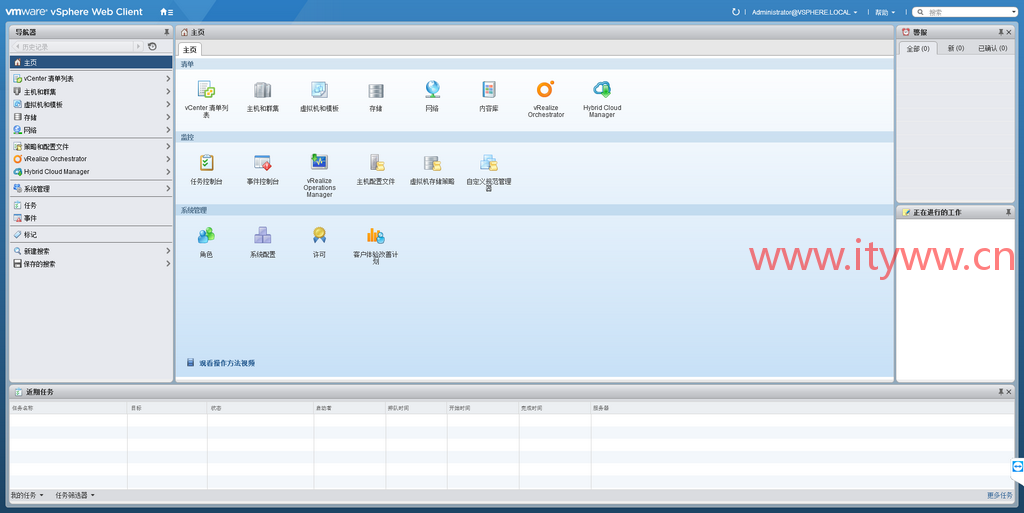Close the 近期任务 panel
1024x513 pixels.
point(1009,392)
